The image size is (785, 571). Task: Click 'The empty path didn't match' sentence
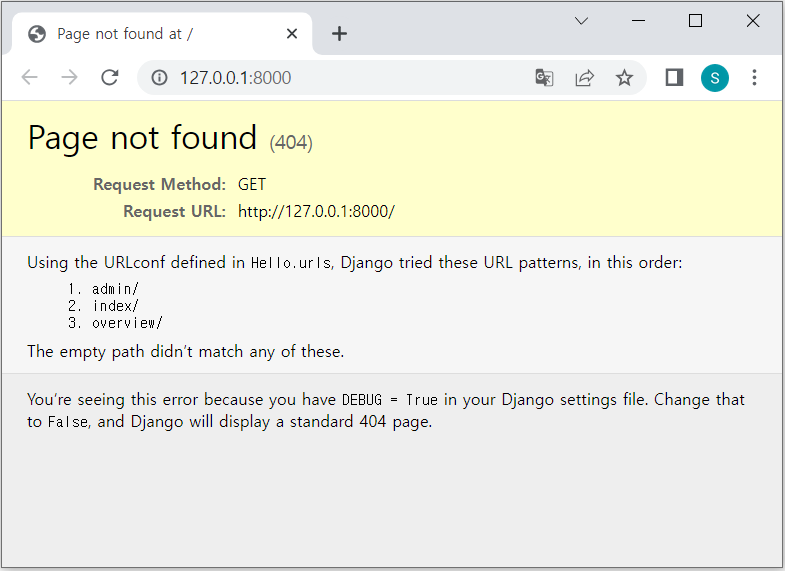pos(186,352)
